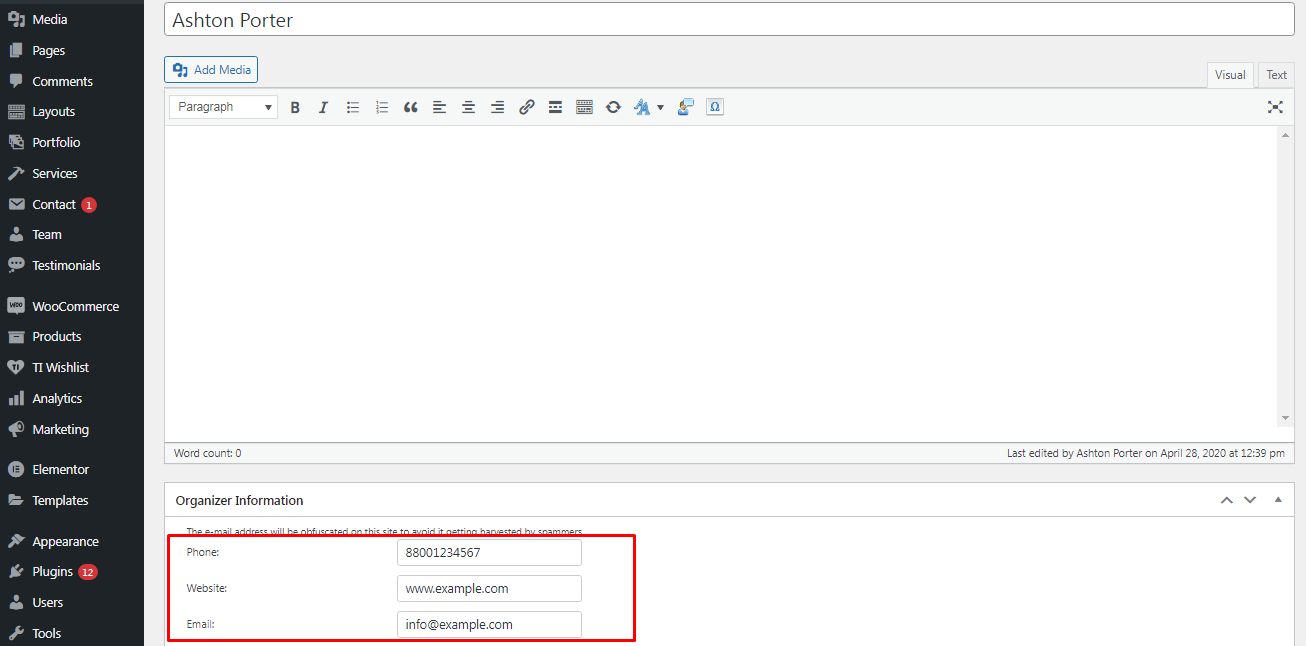1306x646 pixels.
Task: Insert or edit a link
Action: (527, 107)
